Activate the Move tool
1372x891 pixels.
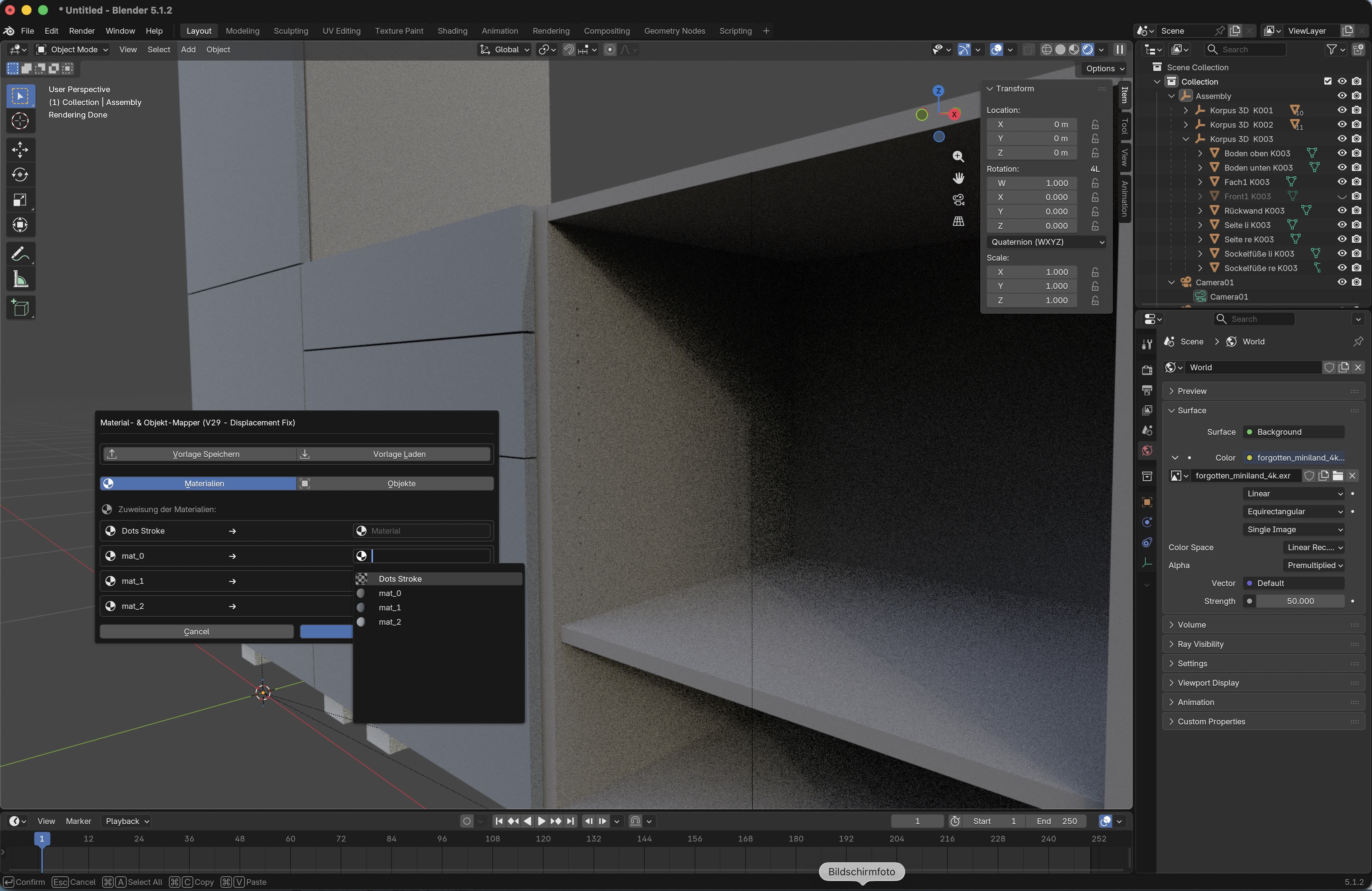pyautogui.click(x=20, y=150)
